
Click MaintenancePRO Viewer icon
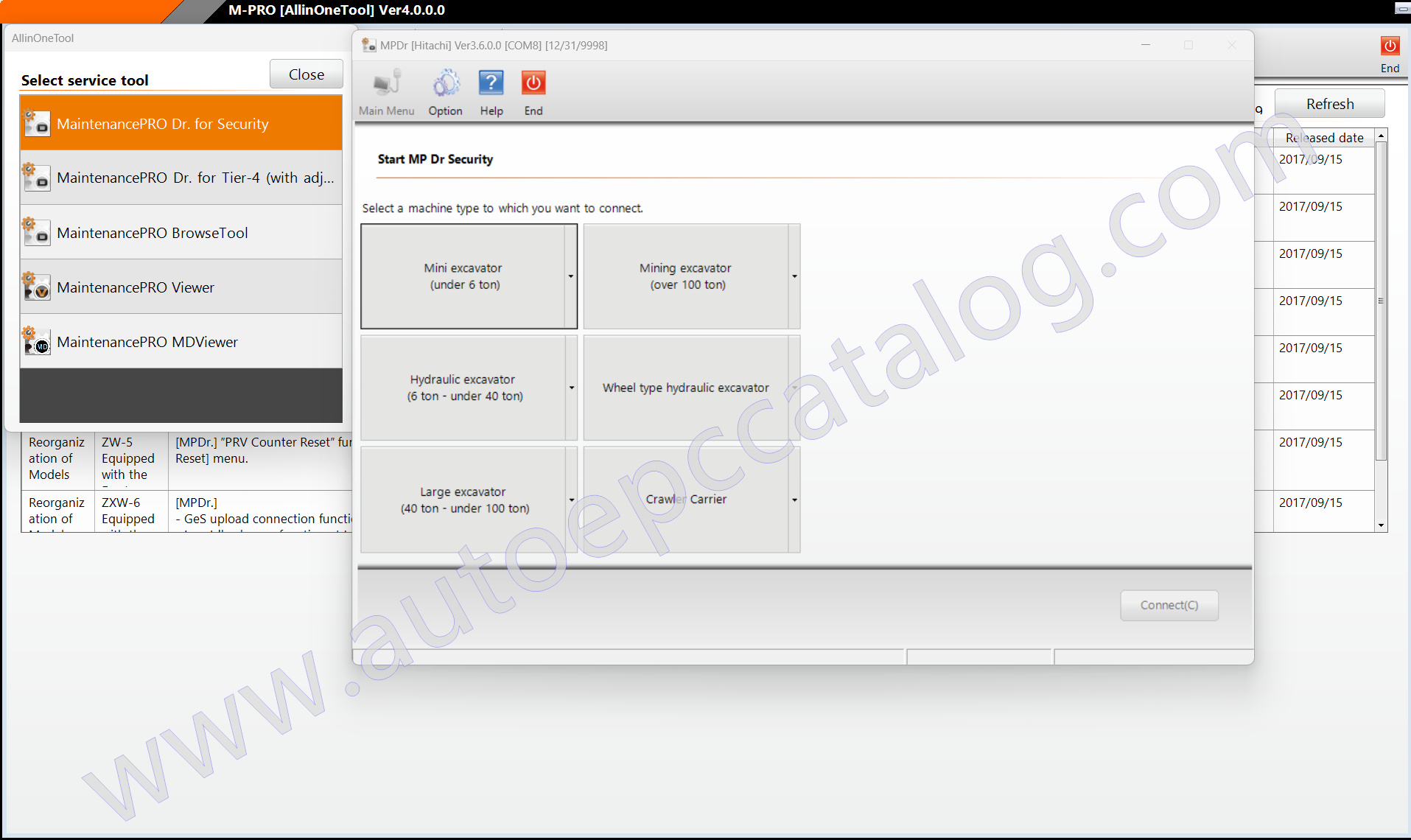click(37, 287)
